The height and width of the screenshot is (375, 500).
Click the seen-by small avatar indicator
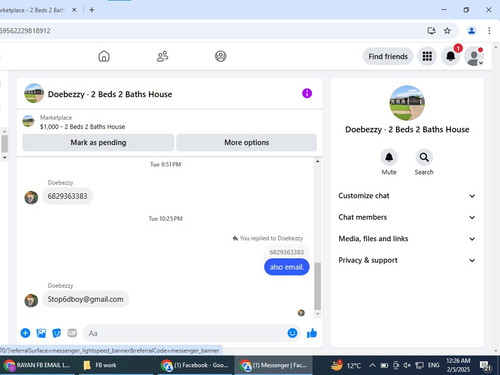[x=301, y=313]
